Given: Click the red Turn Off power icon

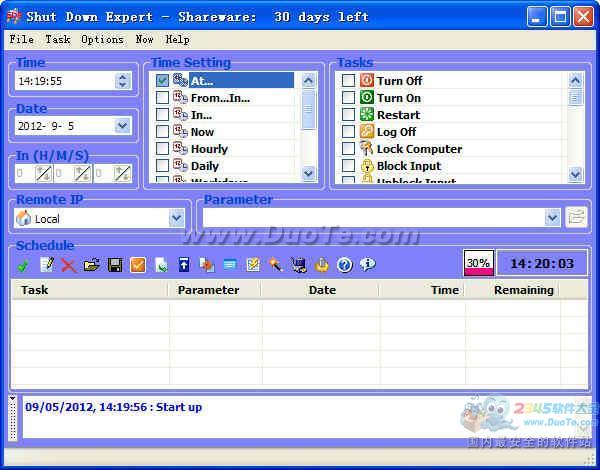Looking at the screenshot, I should click(367, 80).
